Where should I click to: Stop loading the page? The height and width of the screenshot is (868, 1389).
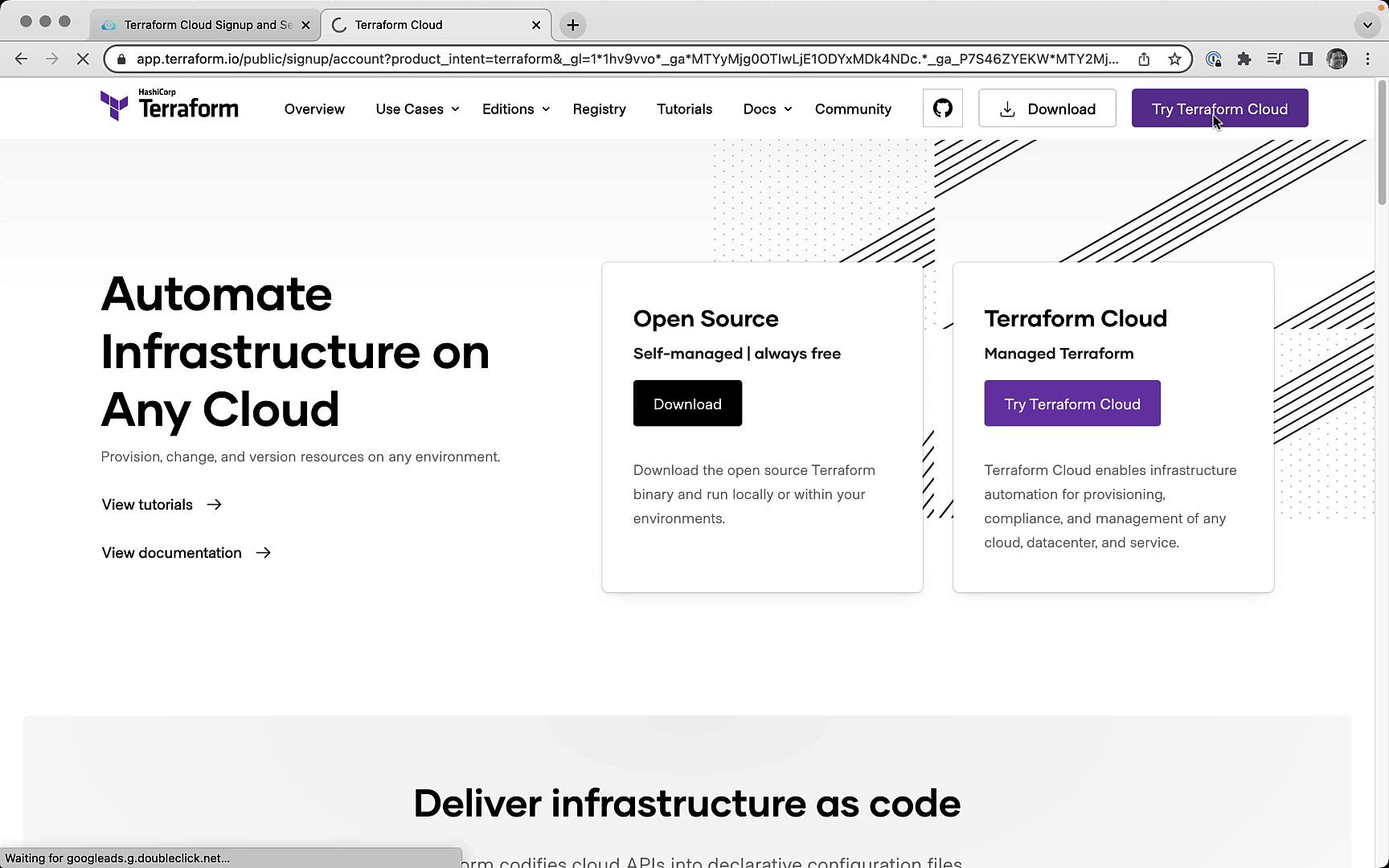pos(83,59)
